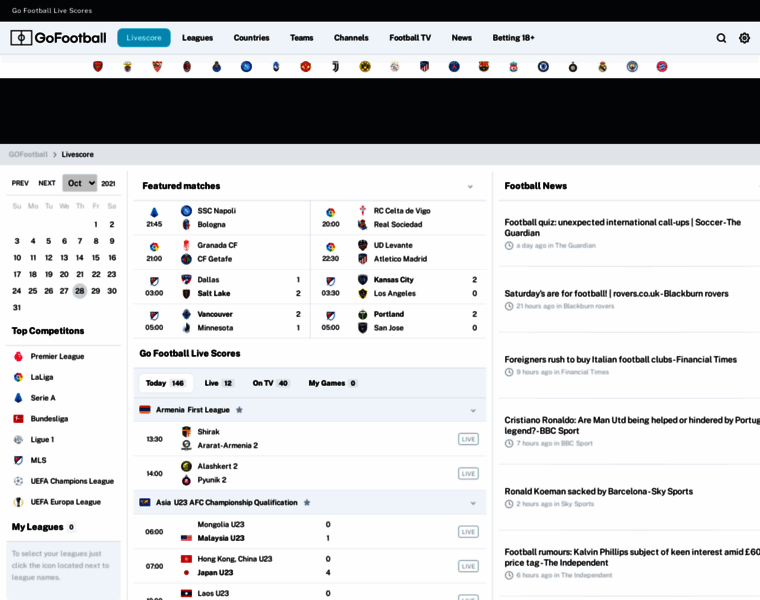Favorite the Asia U23 AFC Championship star
760x600 pixels.
[x=307, y=503]
